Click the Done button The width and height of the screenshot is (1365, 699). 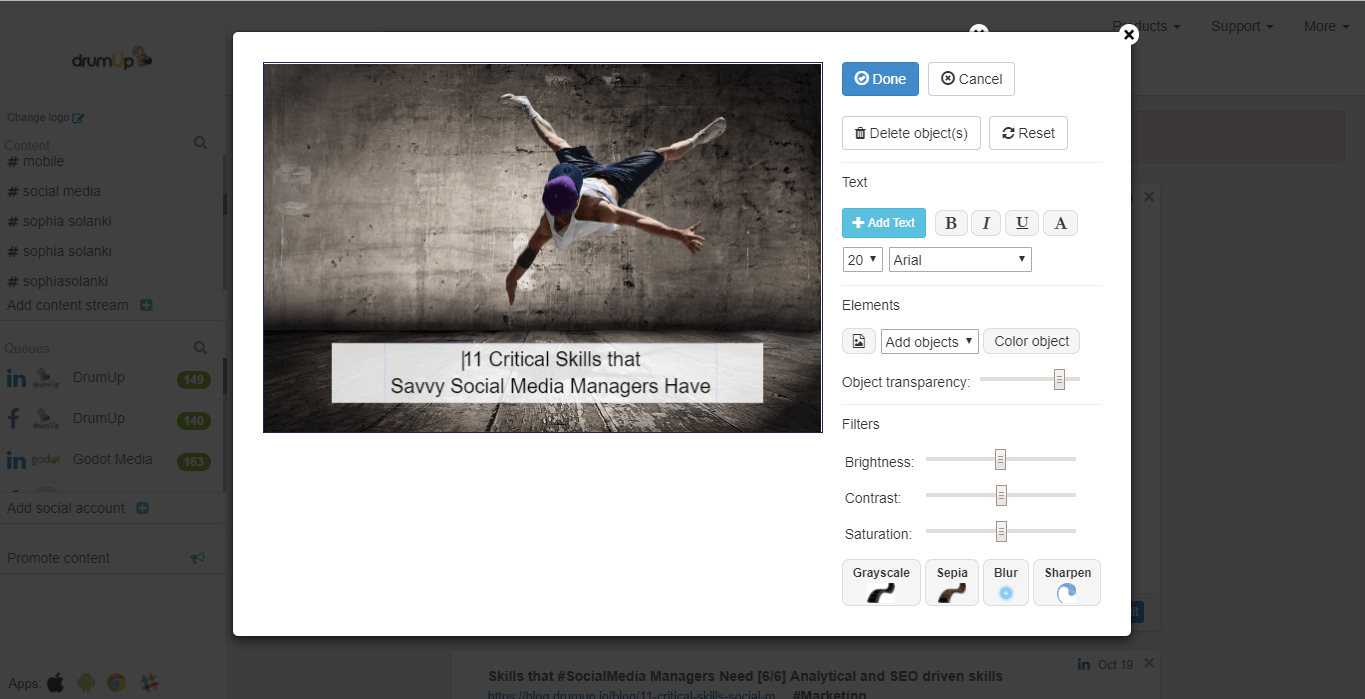pos(880,78)
